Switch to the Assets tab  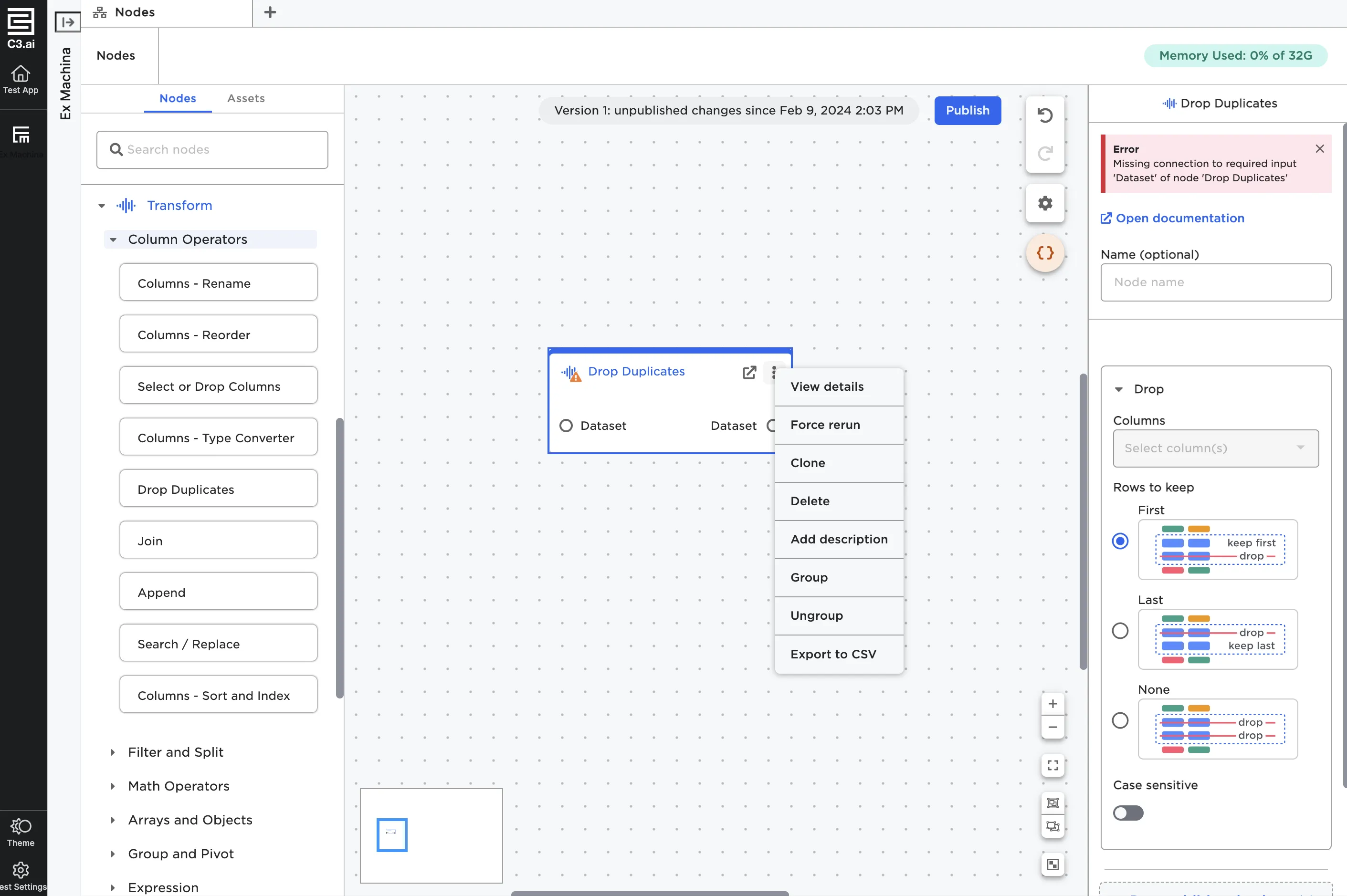246,98
